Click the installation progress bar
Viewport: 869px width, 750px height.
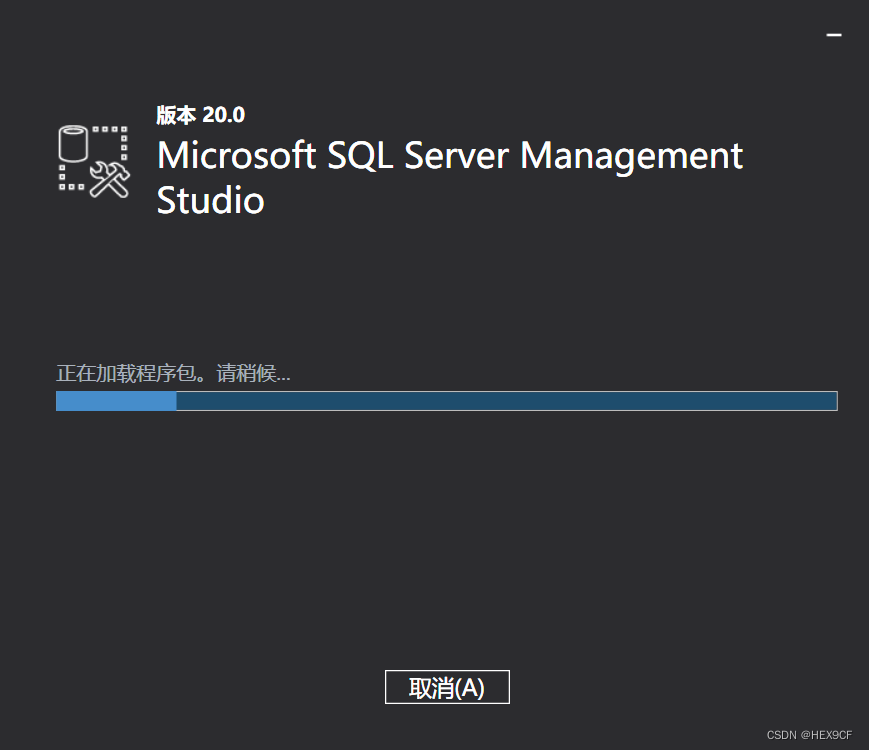(x=447, y=401)
